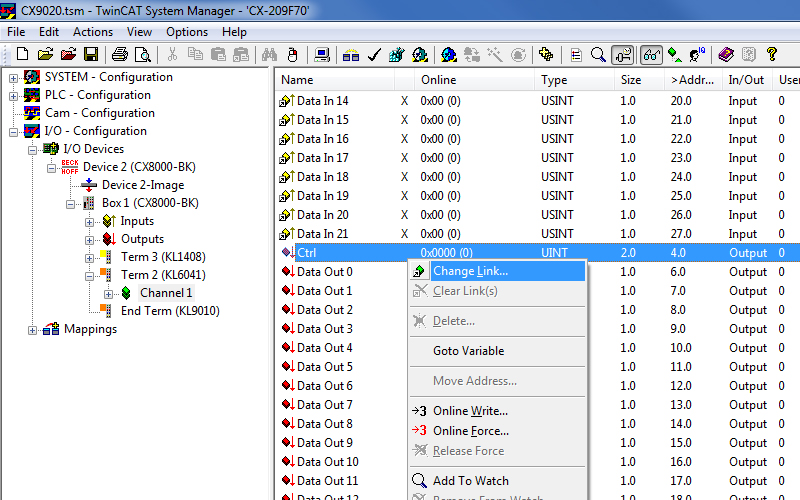The image size is (800, 500).
Task: Sort by the Type column header
Action: coord(574,80)
